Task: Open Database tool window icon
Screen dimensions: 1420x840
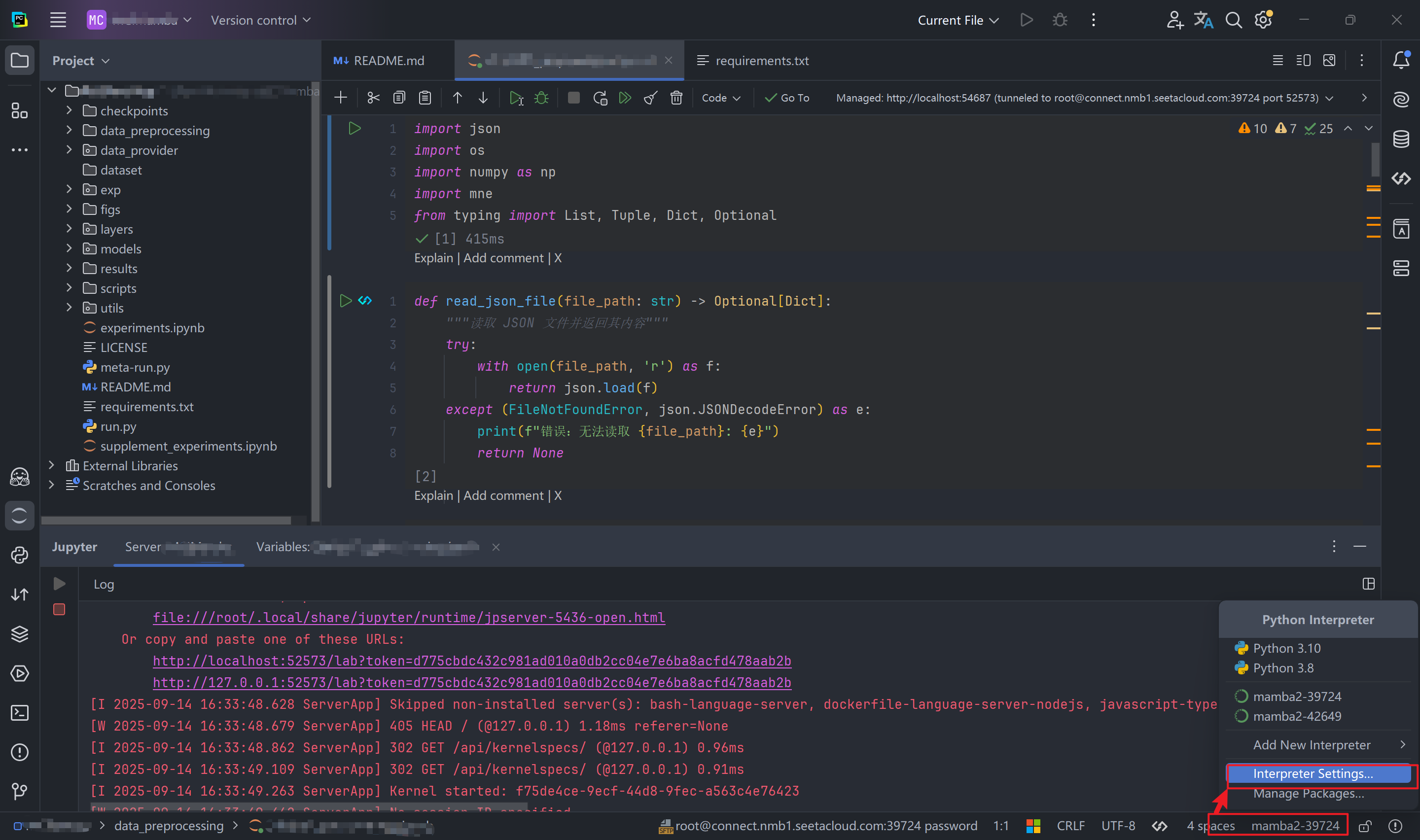Action: point(1401,139)
